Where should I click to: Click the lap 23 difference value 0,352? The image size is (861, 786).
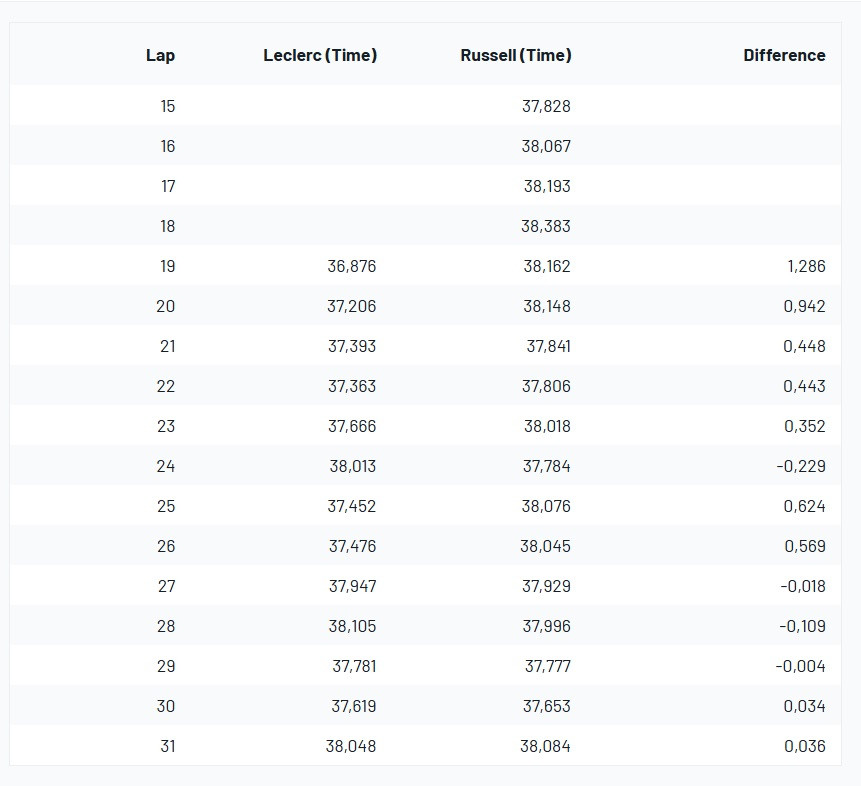click(x=805, y=426)
